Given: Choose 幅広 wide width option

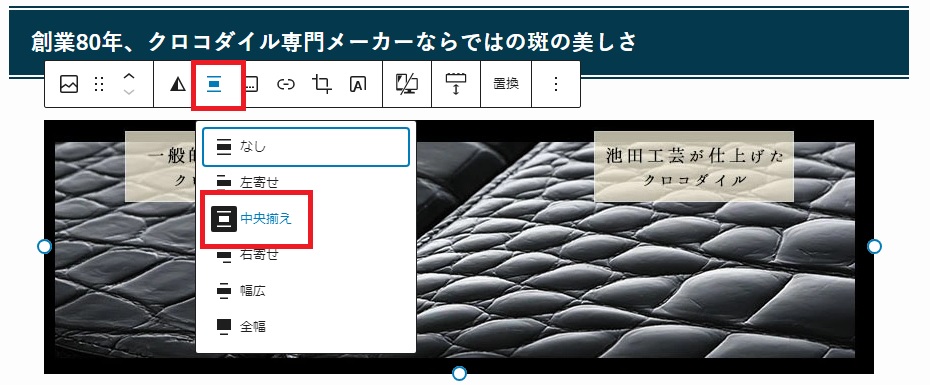Looking at the screenshot, I should (306, 291).
